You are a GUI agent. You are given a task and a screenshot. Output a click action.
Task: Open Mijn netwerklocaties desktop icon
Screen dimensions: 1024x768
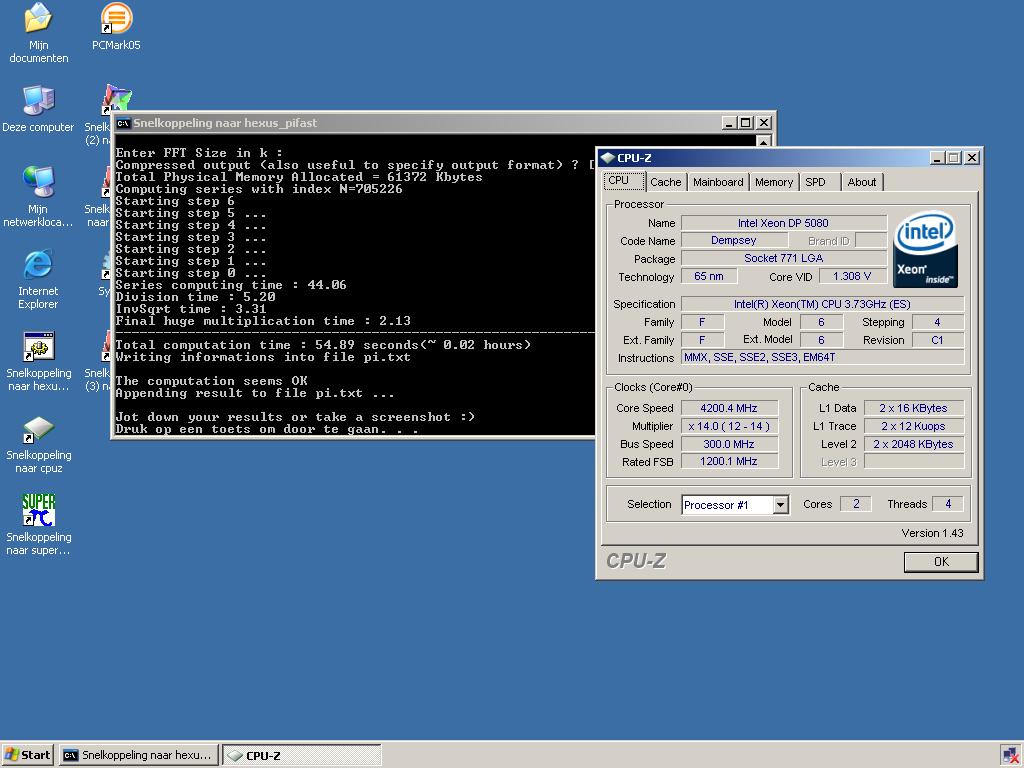click(38, 197)
